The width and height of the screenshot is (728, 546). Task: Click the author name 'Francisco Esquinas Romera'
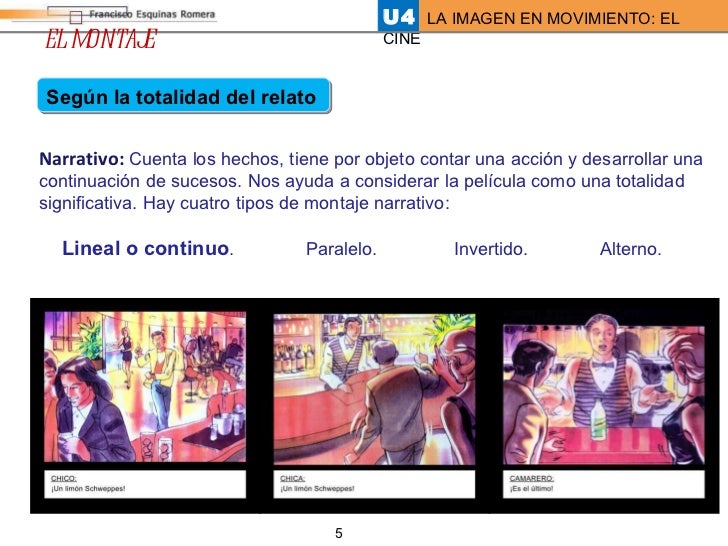pyautogui.click(x=152, y=14)
